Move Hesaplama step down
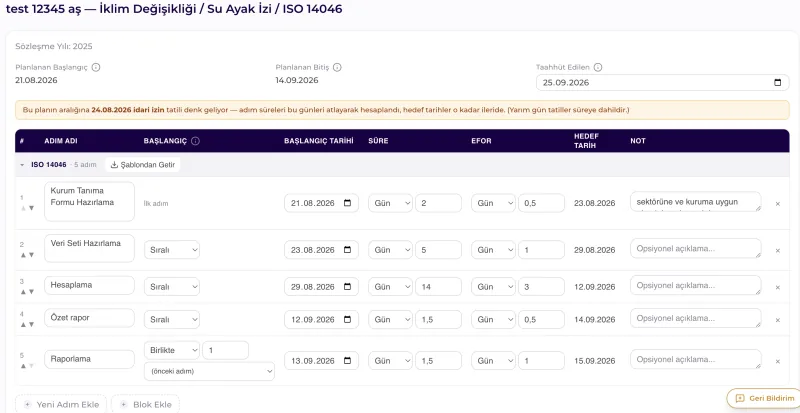 pos(32,291)
